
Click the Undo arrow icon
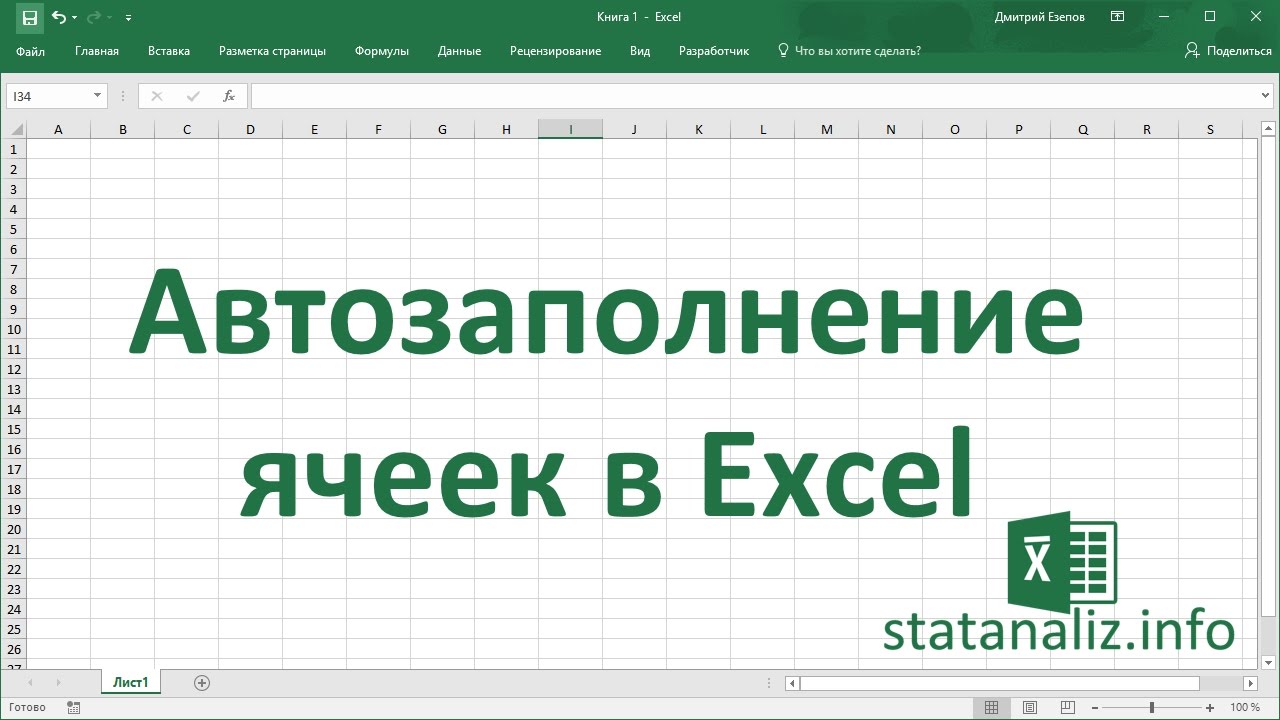(x=58, y=17)
